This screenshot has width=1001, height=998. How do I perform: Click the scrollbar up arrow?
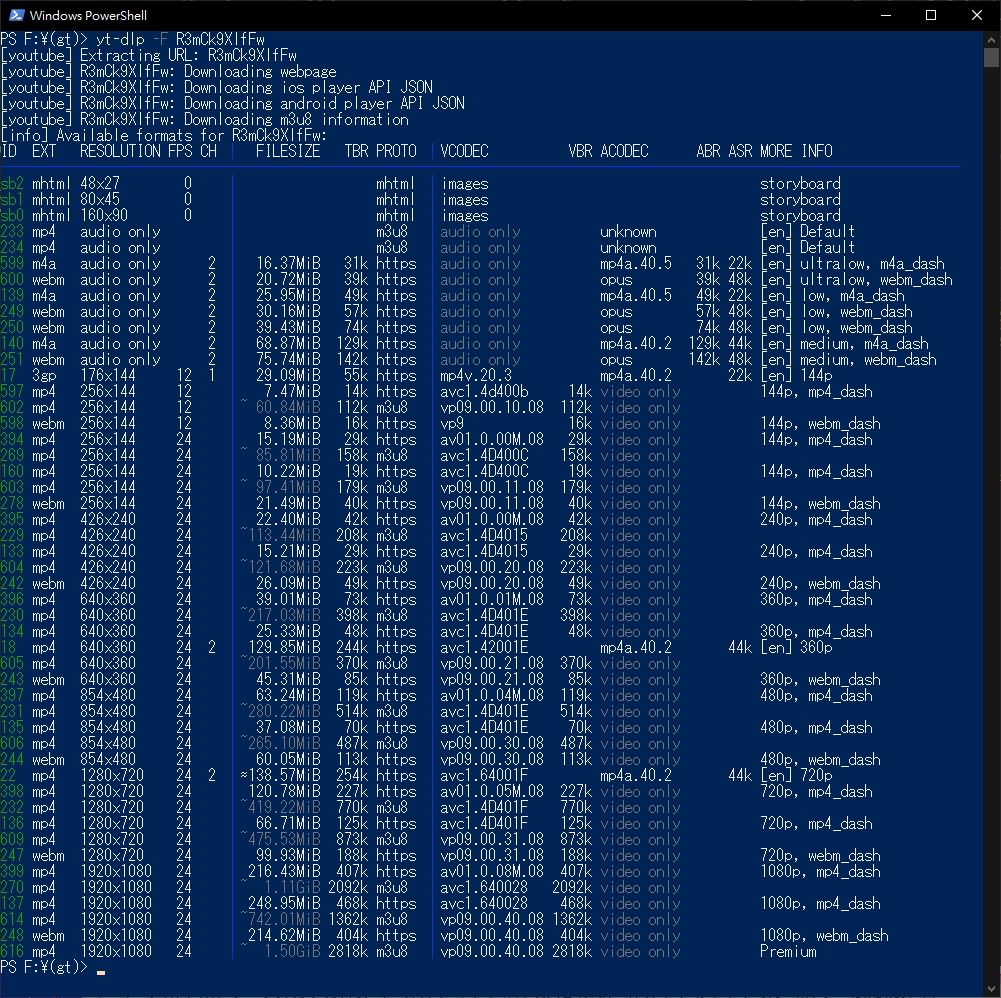pos(991,39)
